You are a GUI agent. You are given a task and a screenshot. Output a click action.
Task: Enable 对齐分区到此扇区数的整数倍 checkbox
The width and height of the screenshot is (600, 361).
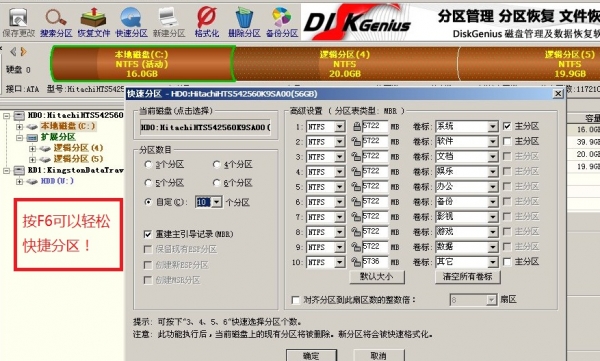point(296,300)
